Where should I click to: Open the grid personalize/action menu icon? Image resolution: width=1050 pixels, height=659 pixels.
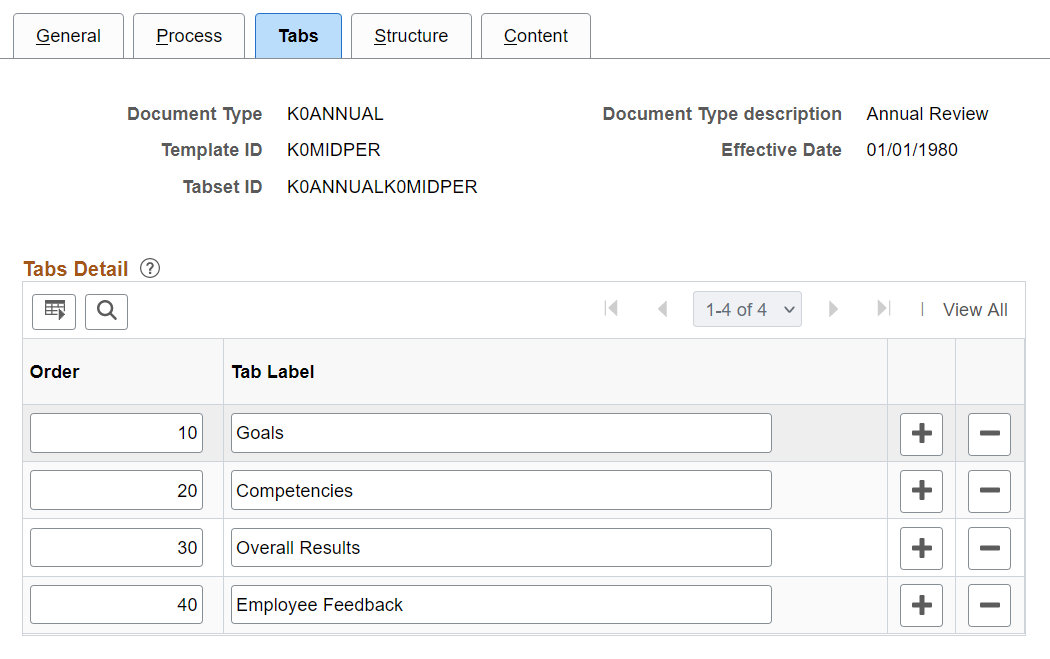(x=54, y=311)
